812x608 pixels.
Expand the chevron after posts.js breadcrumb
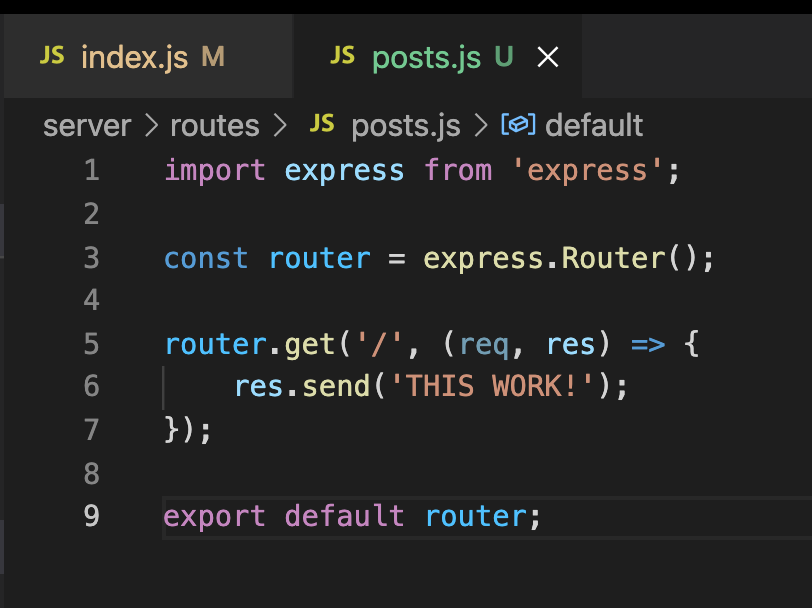click(x=481, y=126)
